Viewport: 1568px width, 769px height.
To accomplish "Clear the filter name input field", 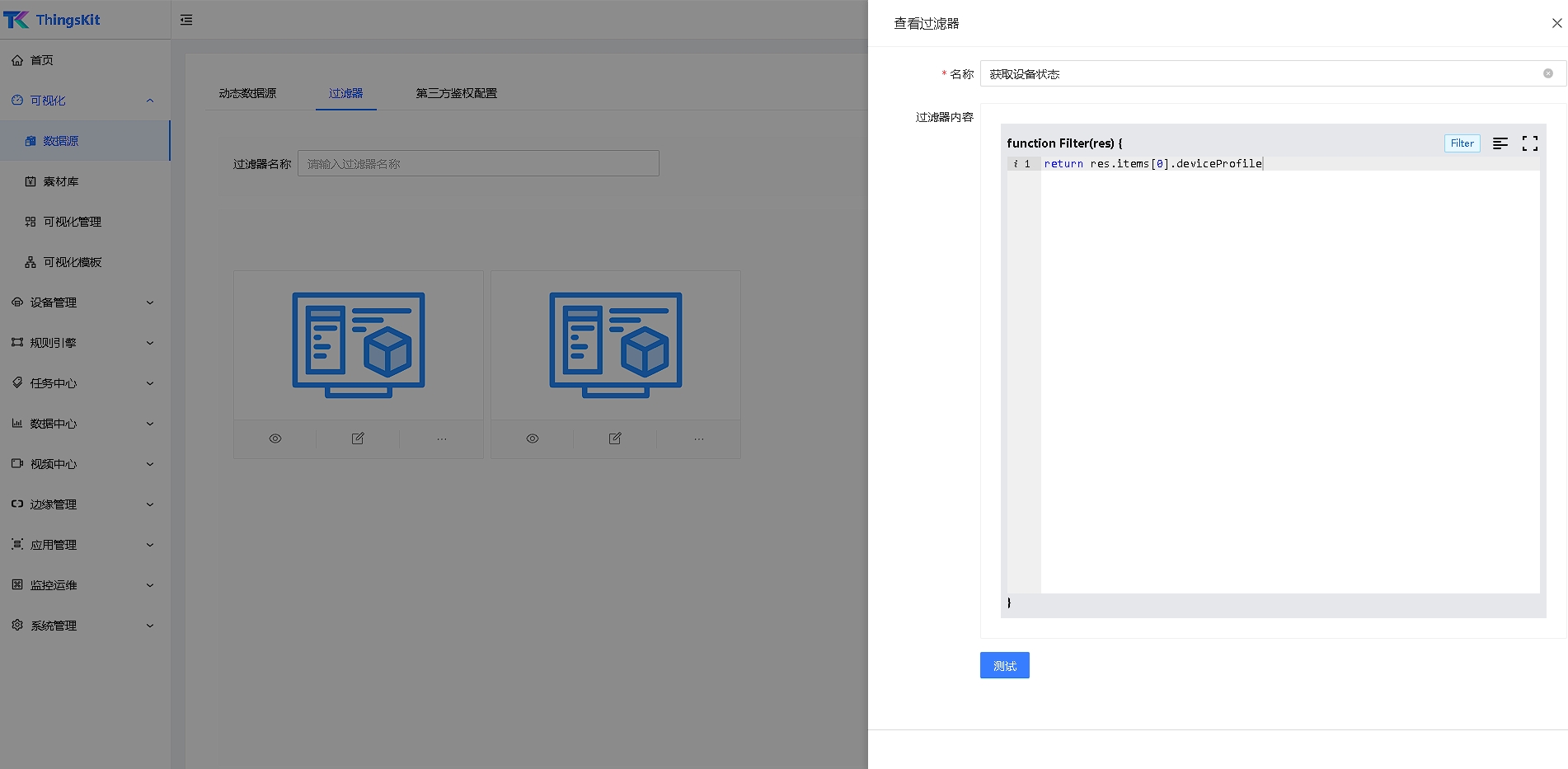I will click(x=1547, y=73).
